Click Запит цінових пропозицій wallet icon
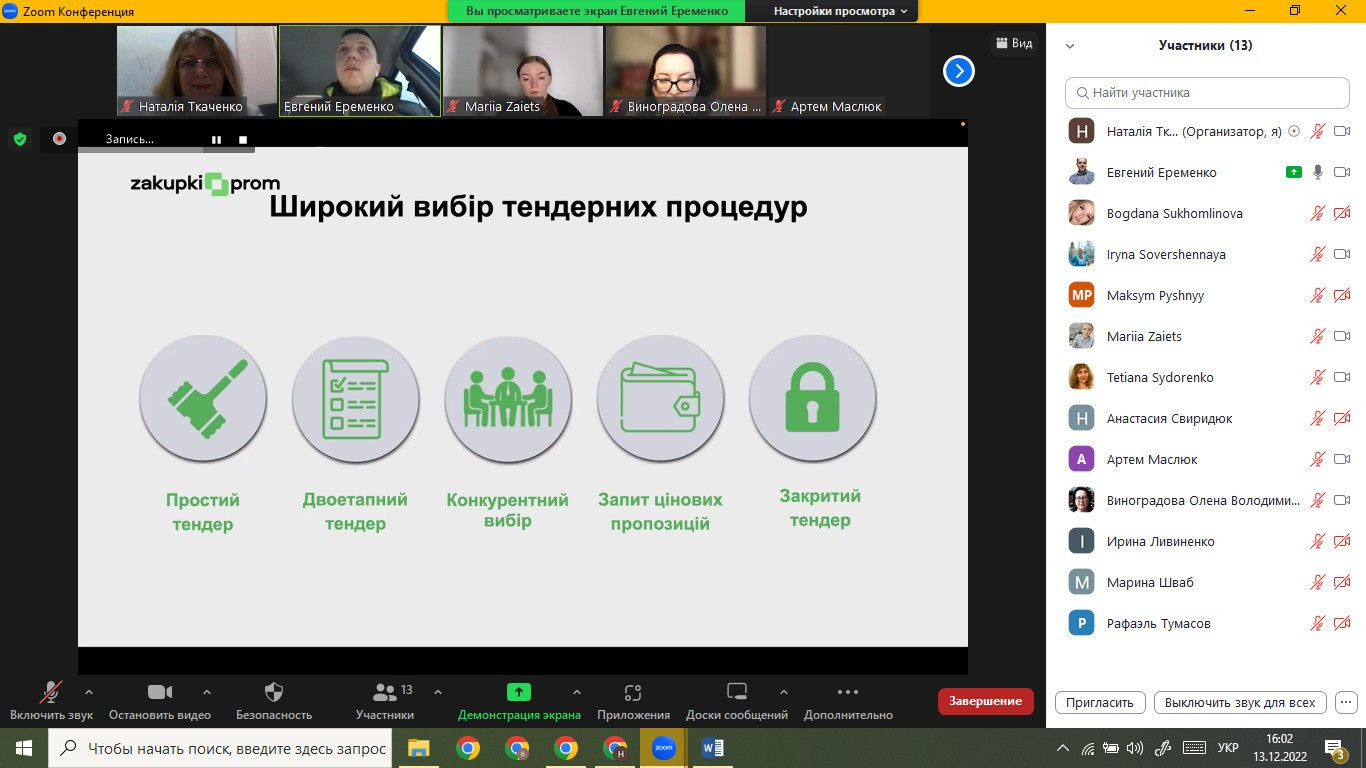This screenshot has width=1366, height=768. click(x=660, y=398)
